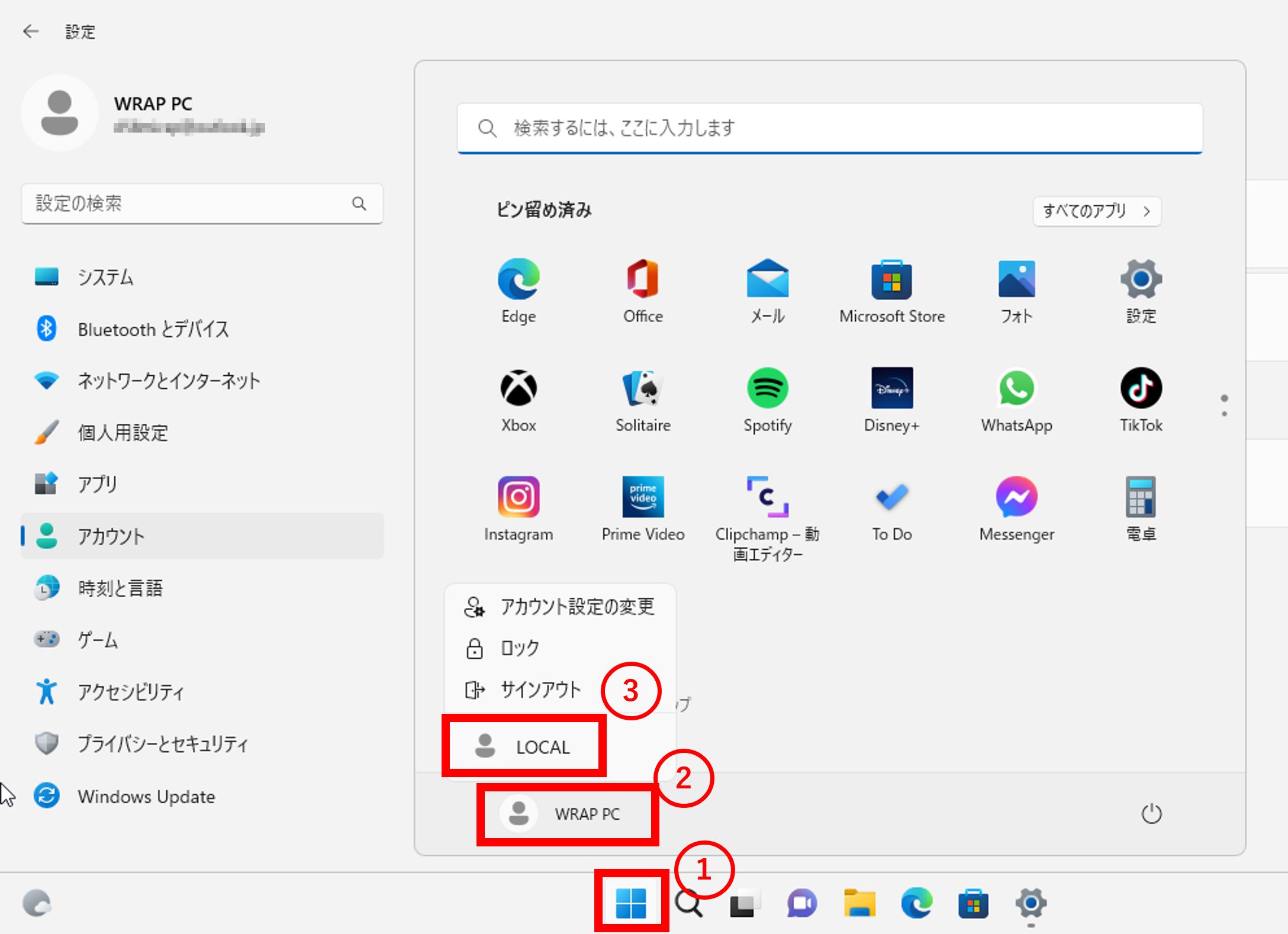The width and height of the screenshot is (1288, 934).
Task: Click the WRAP PC profile avatar in Settings
Action: point(59,112)
